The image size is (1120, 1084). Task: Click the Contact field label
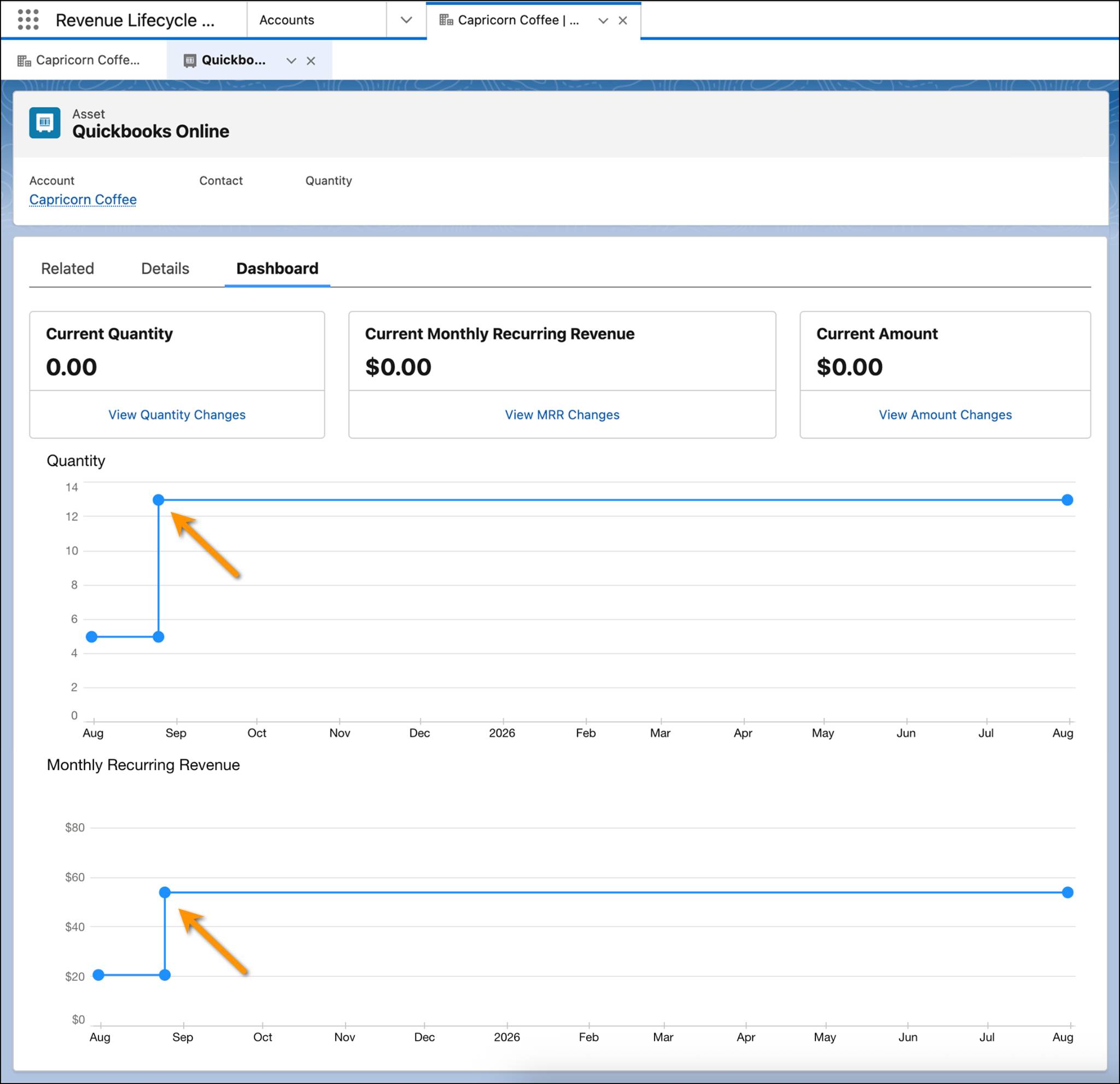tap(221, 180)
